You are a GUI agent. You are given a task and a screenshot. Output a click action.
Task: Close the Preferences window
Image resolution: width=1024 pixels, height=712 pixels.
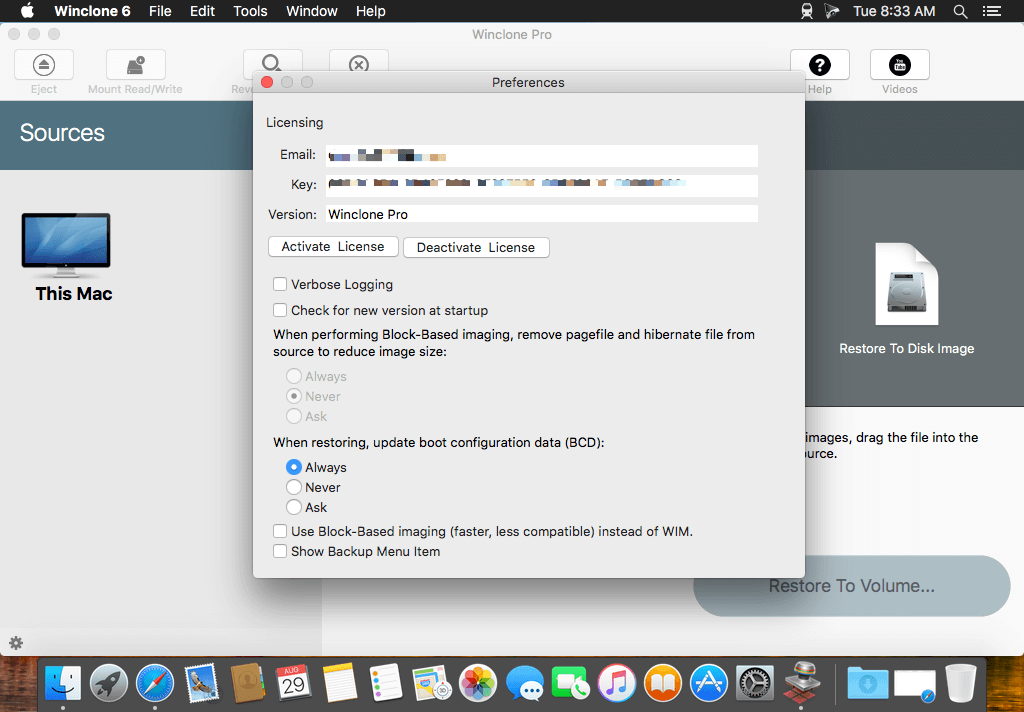(266, 82)
